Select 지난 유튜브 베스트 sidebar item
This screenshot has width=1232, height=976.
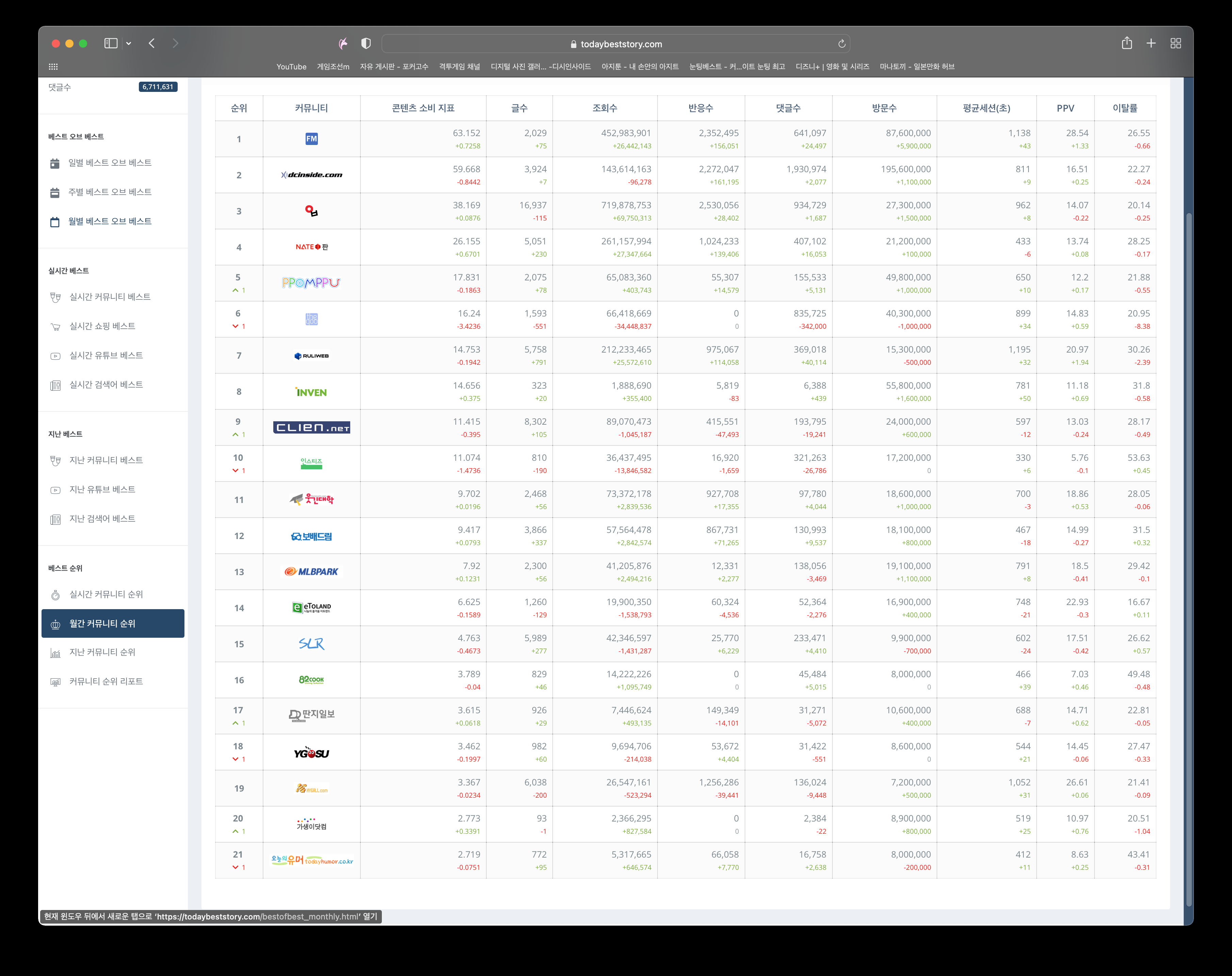point(102,490)
